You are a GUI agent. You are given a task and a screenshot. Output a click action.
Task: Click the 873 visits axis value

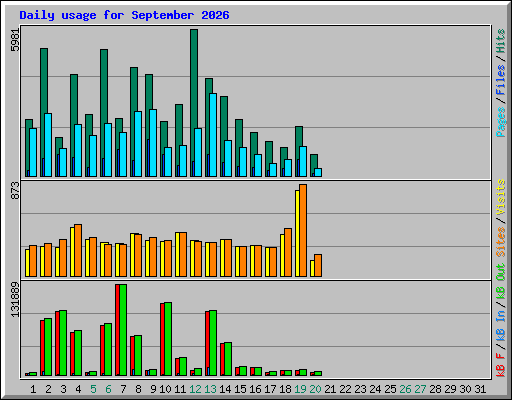[15, 190]
